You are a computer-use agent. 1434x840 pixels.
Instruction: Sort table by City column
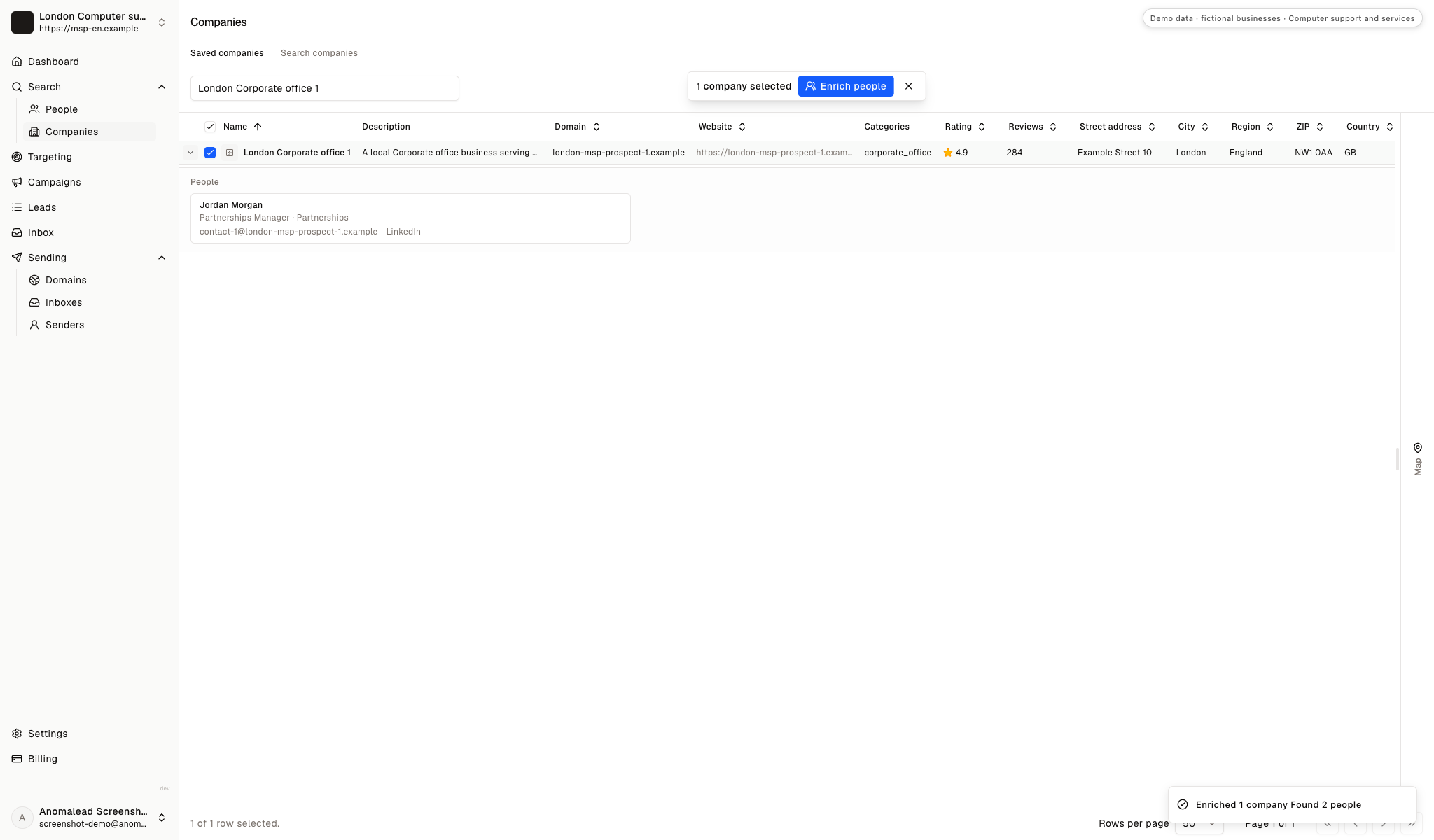pyautogui.click(x=1193, y=127)
